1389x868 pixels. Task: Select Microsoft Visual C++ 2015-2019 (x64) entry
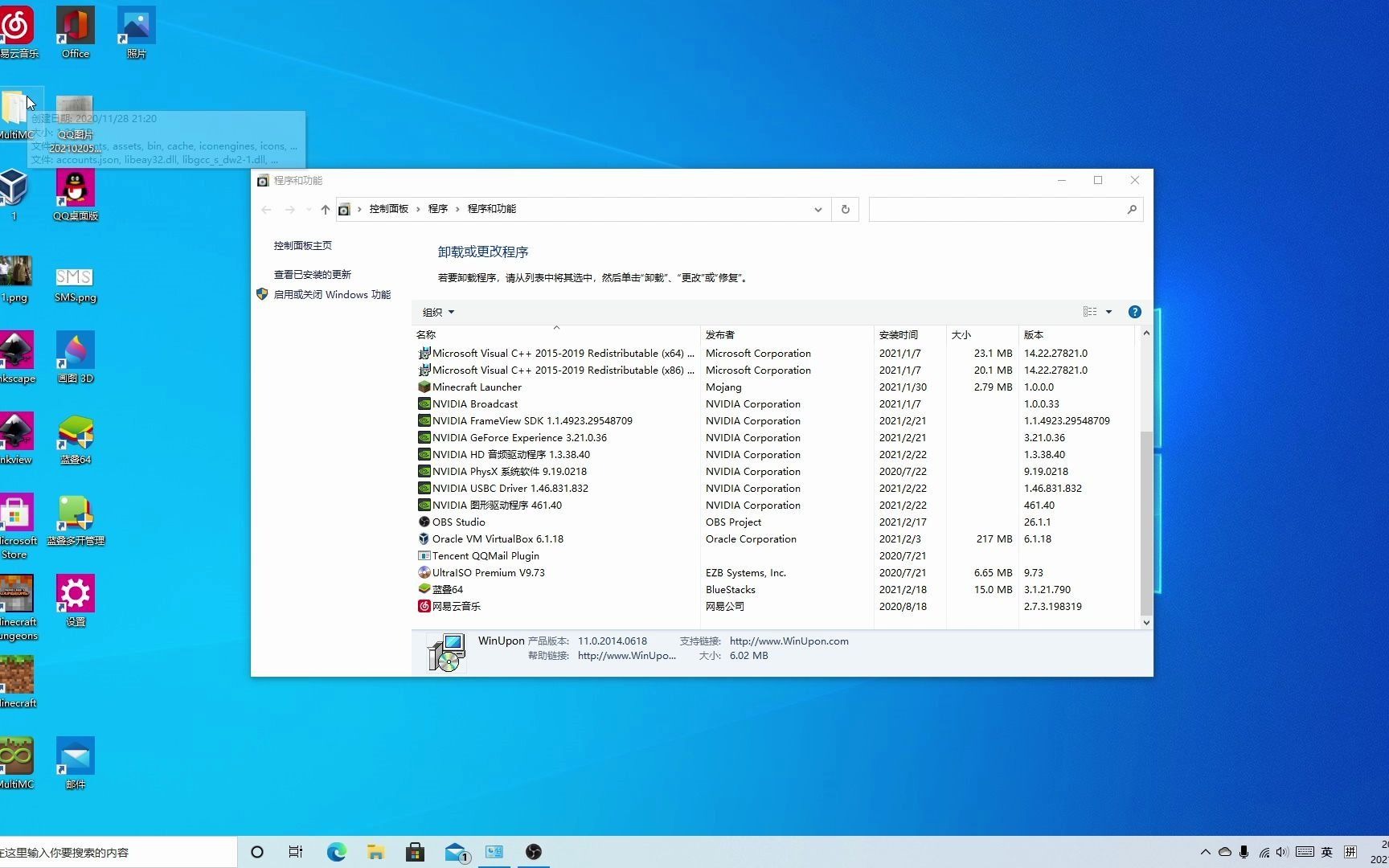[775, 354]
